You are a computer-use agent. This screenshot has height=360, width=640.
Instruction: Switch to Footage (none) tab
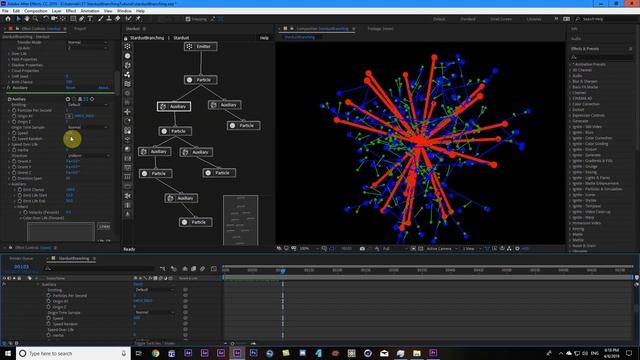[380, 29]
